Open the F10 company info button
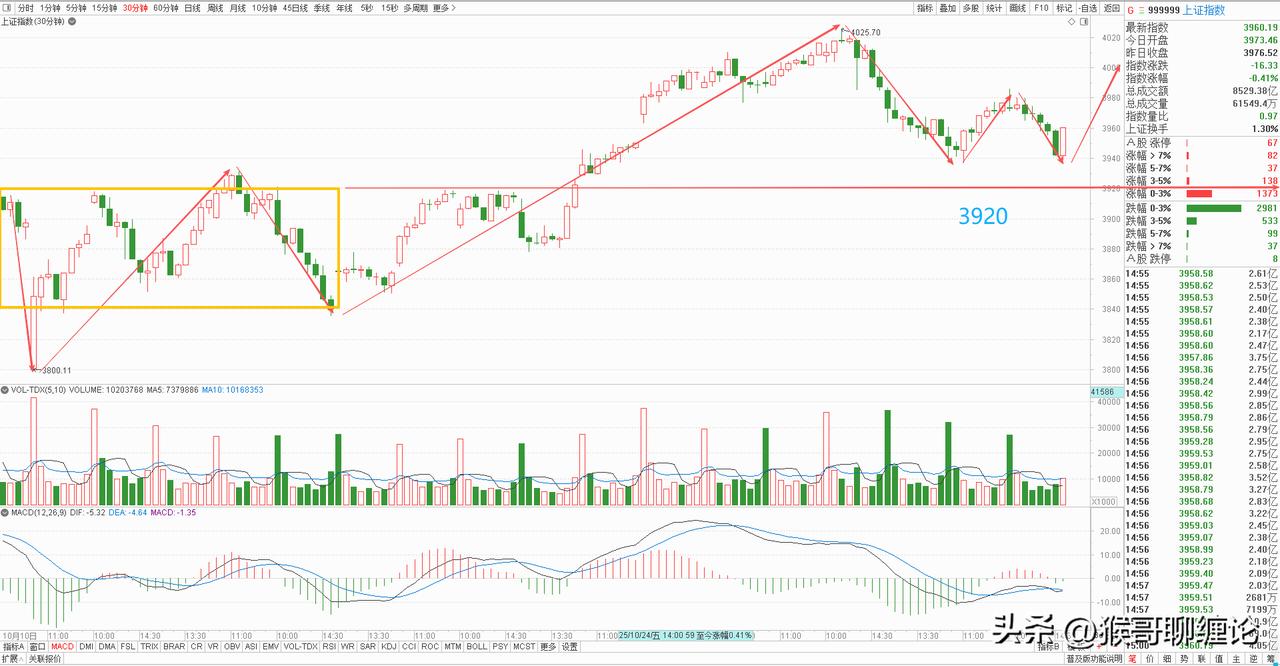The height and width of the screenshot is (666, 1280). click(1041, 7)
